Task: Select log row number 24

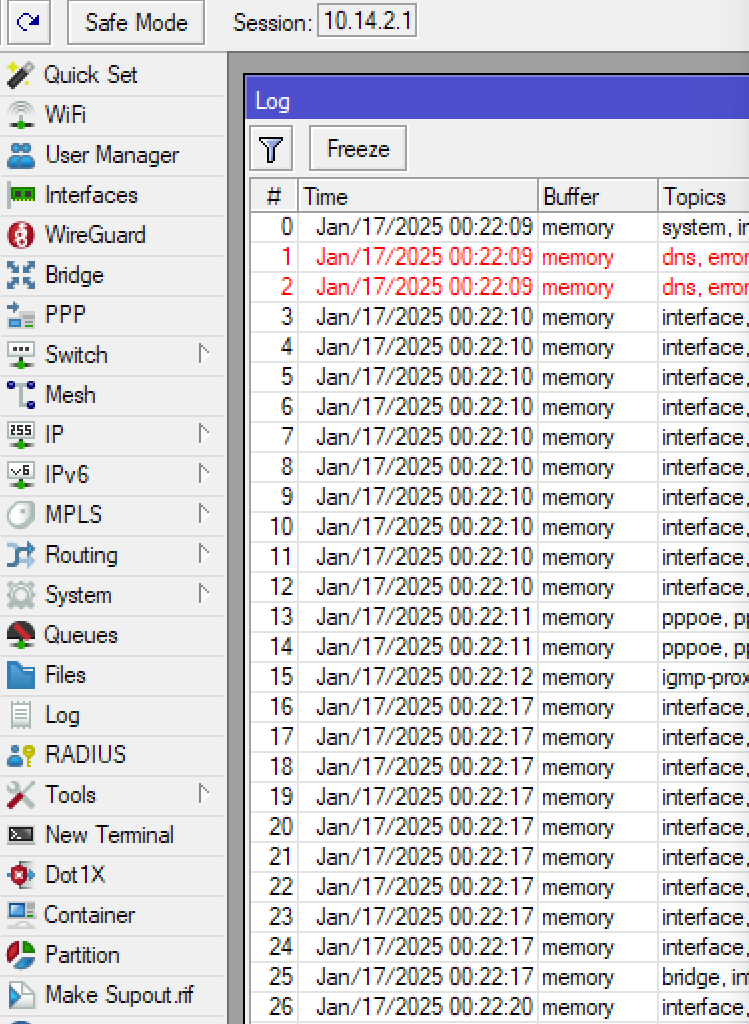Action: (x=500, y=947)
